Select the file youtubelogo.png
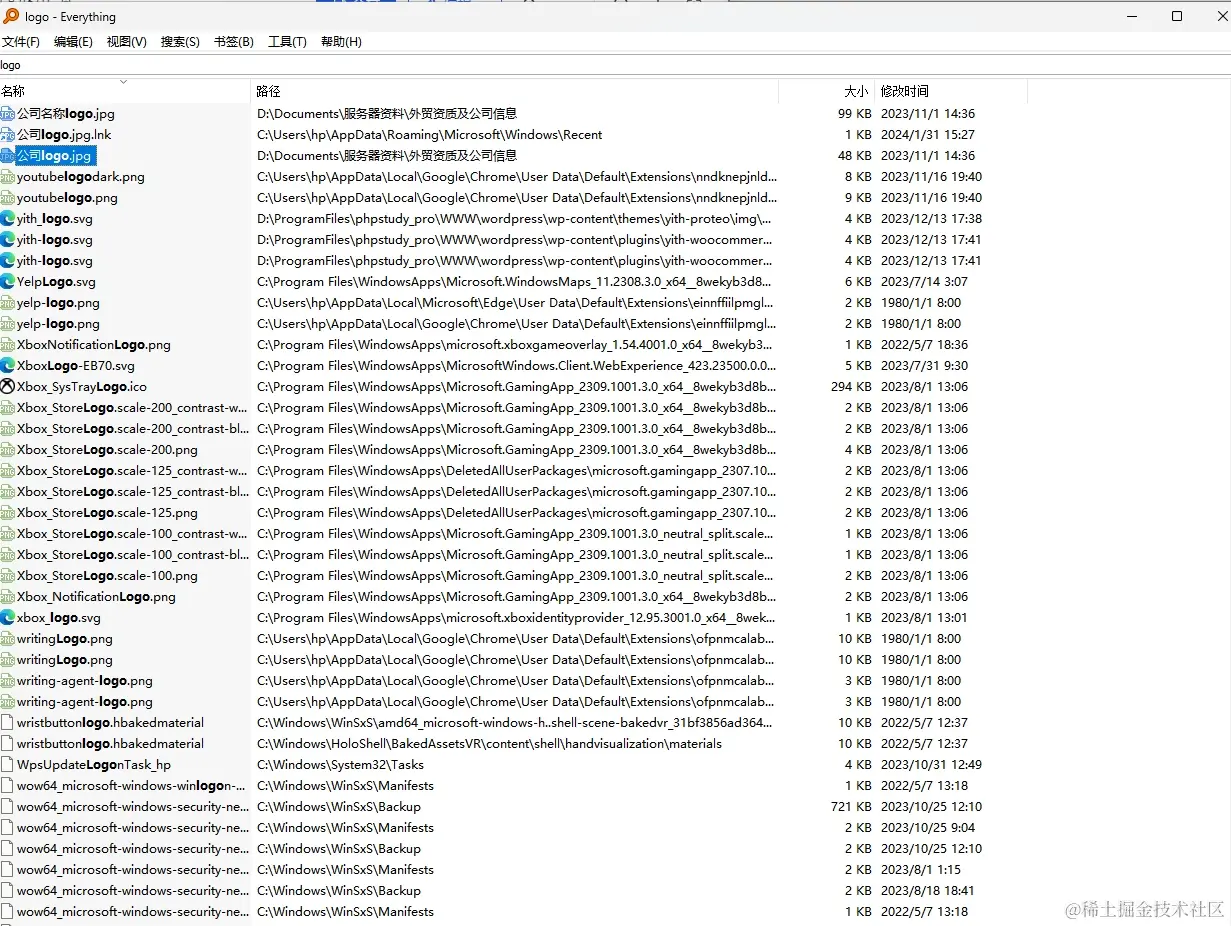1231x926 pixels. (67, 198)
